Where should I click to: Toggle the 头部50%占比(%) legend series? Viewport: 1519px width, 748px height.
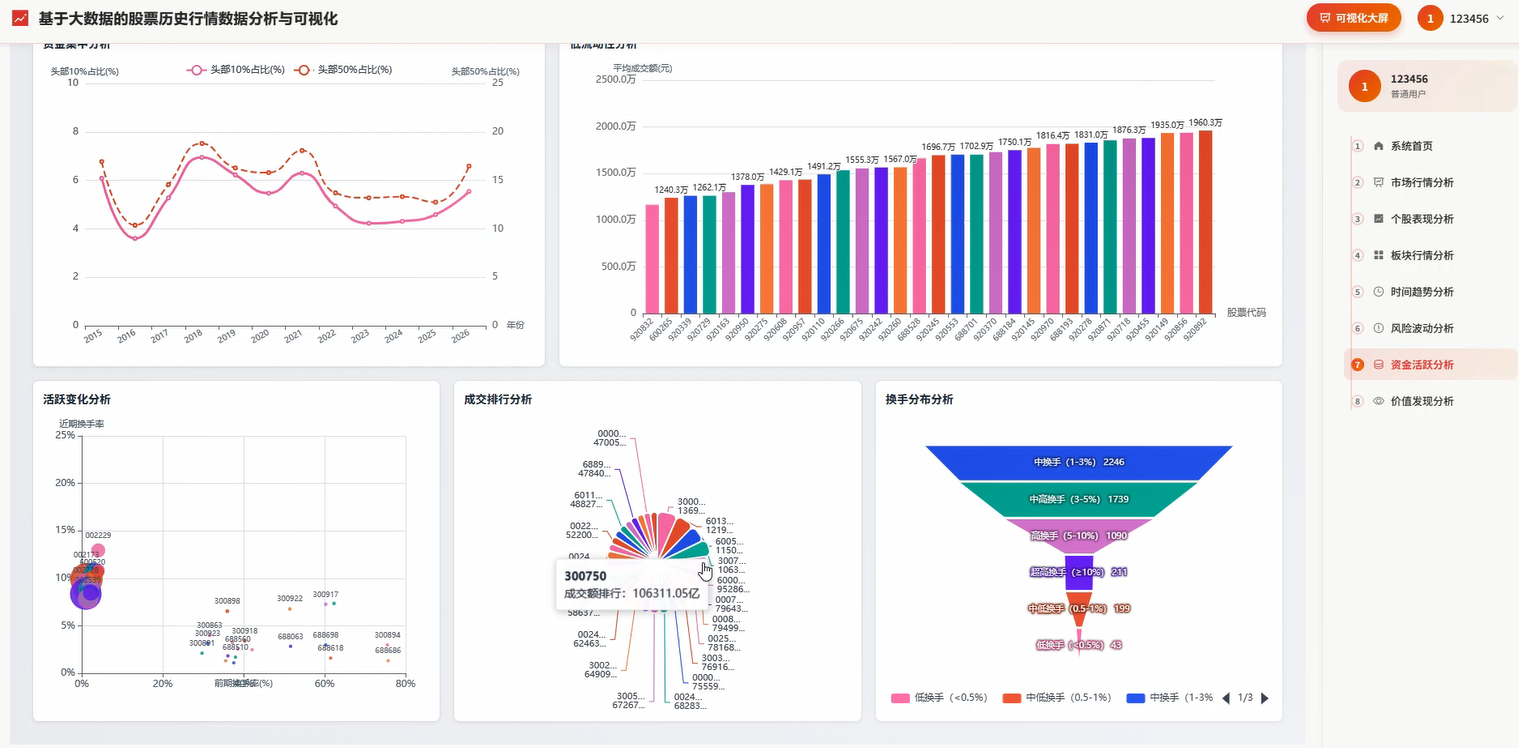pos(343,70)
